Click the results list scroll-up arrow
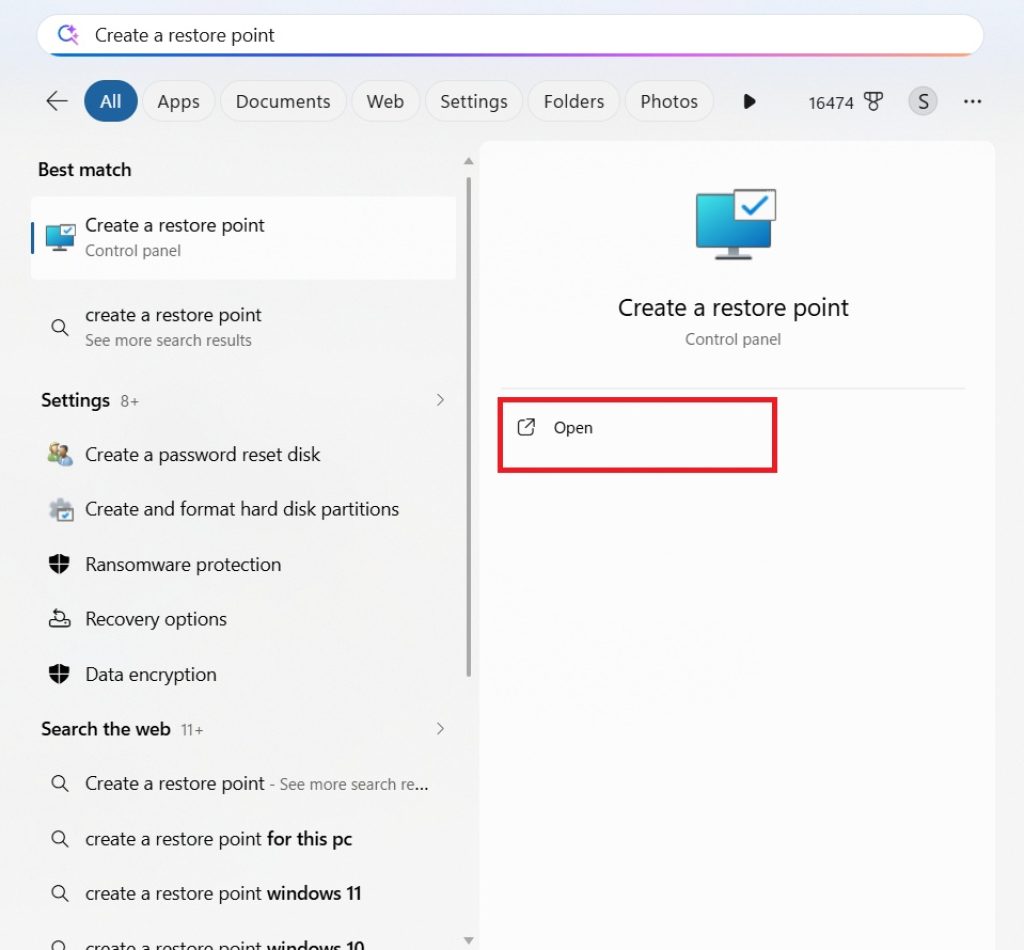Viewport: 1024px width, 950px height. [468, 161]
